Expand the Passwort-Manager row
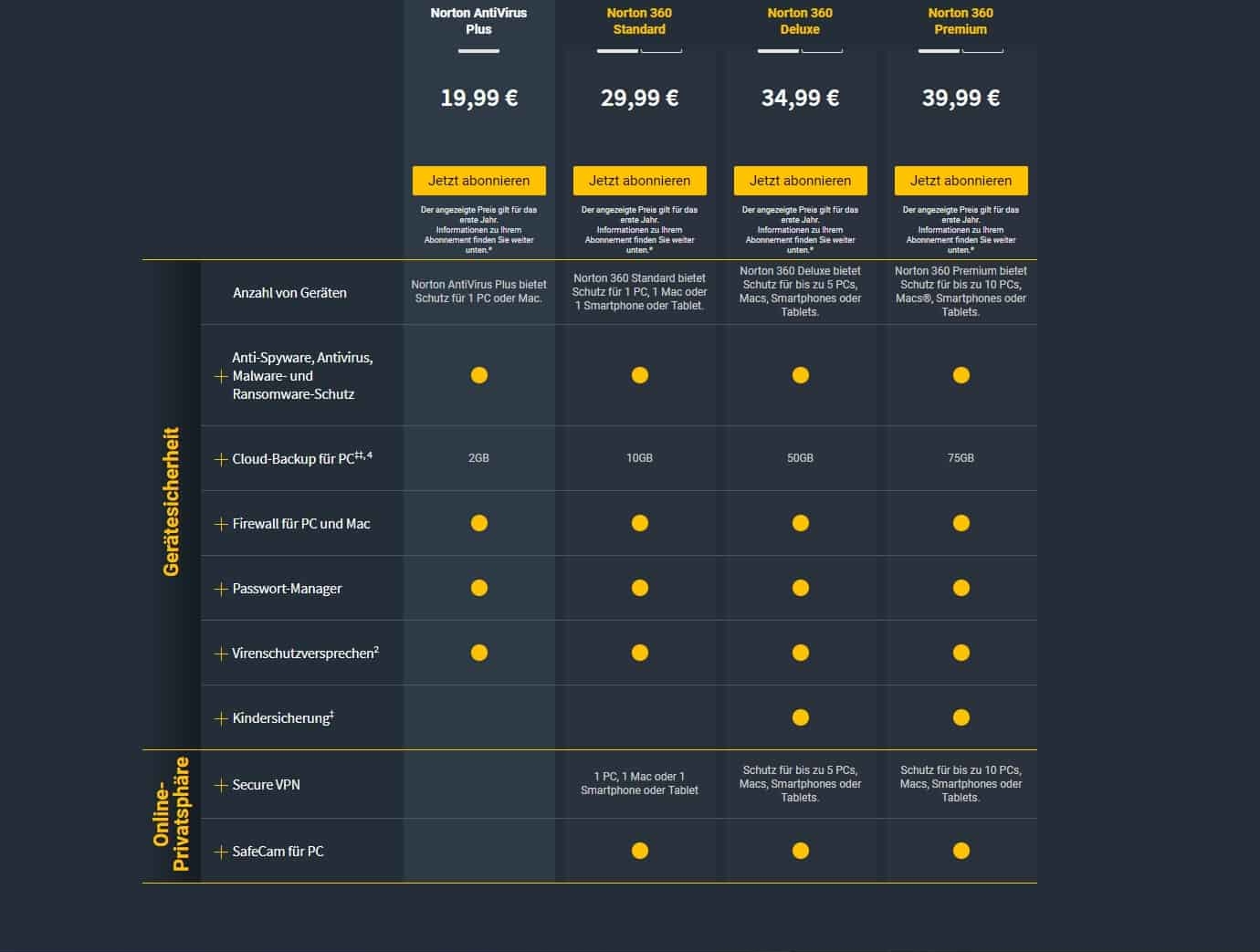The width and height of the screenshot is (1260, 952). point(220,589)
